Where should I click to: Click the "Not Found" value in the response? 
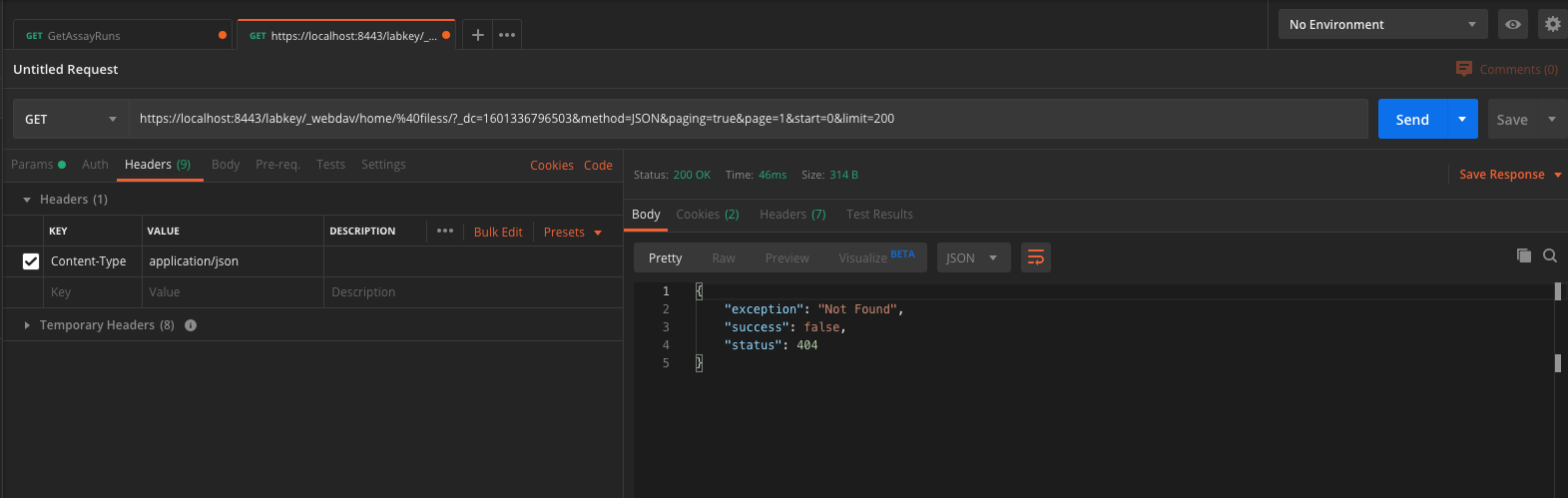(x=857, y=309)
